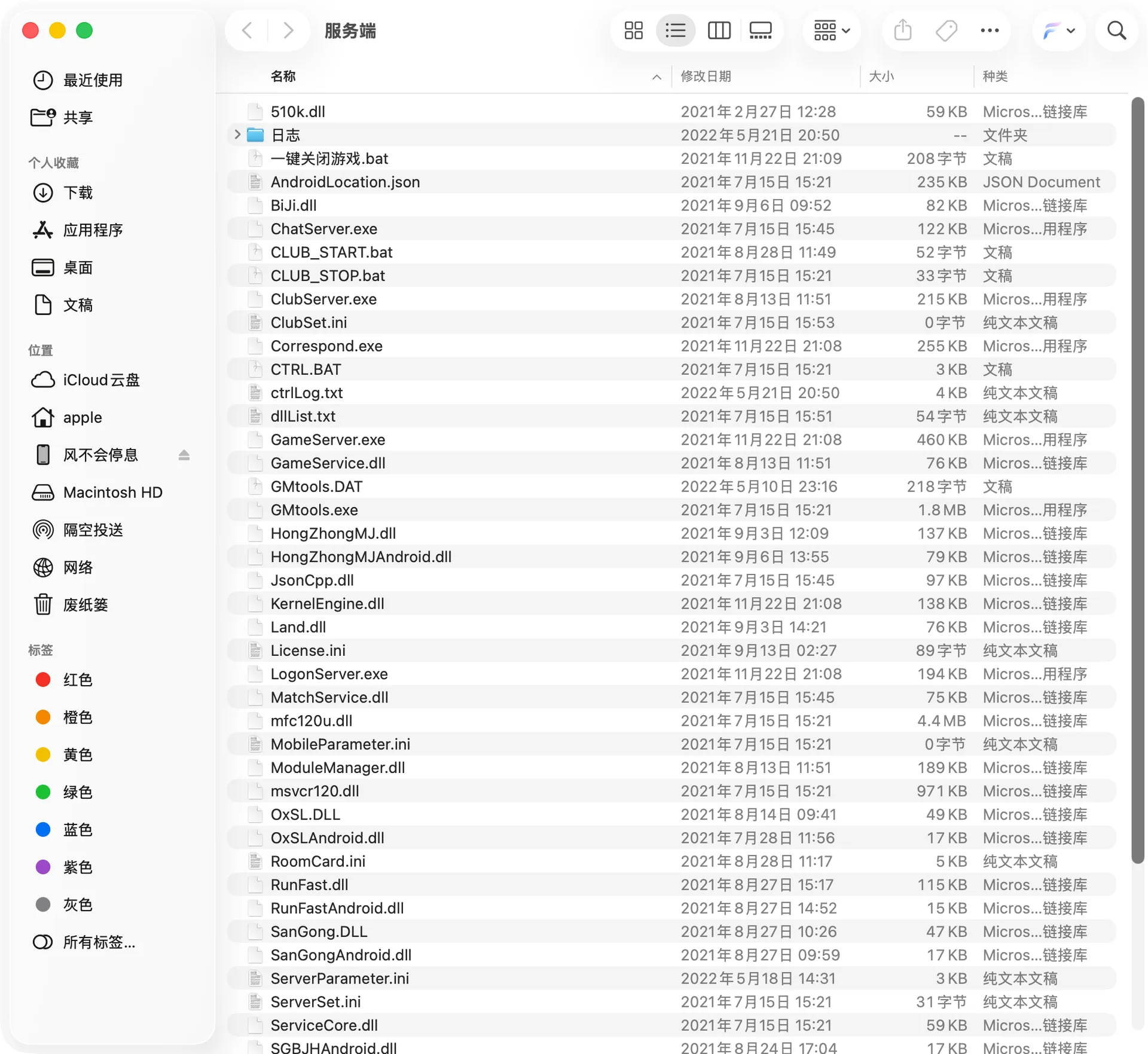
Task: Open Macintosh HD location
Action: point(97,493)
